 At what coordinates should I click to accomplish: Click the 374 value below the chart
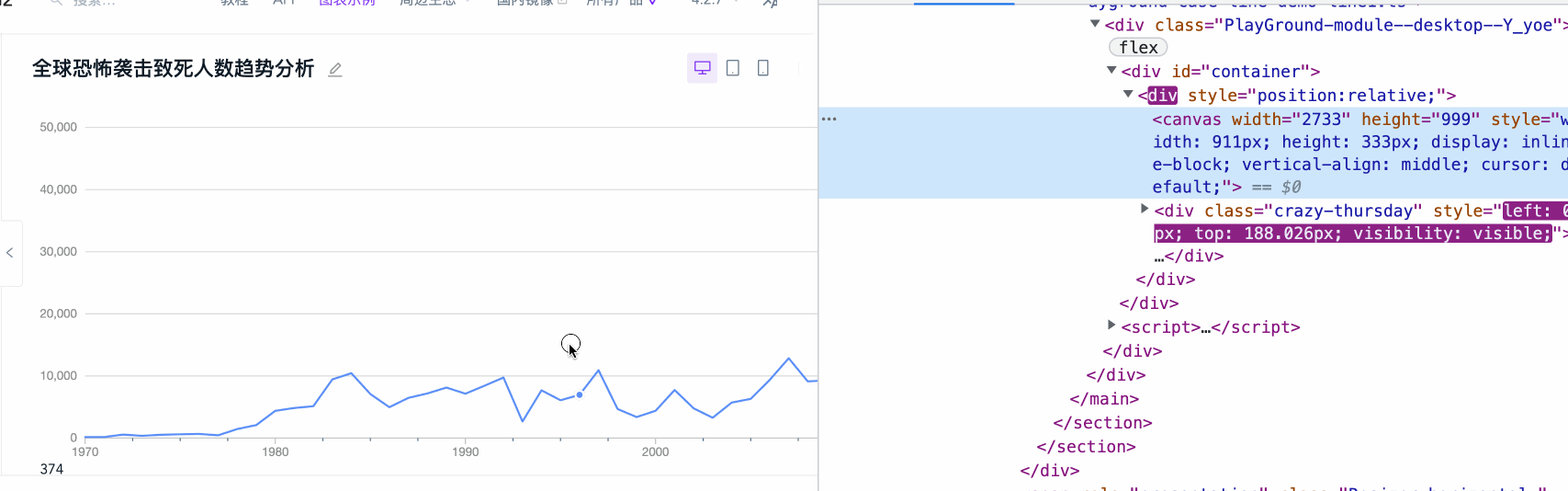(x=51, y=469)
